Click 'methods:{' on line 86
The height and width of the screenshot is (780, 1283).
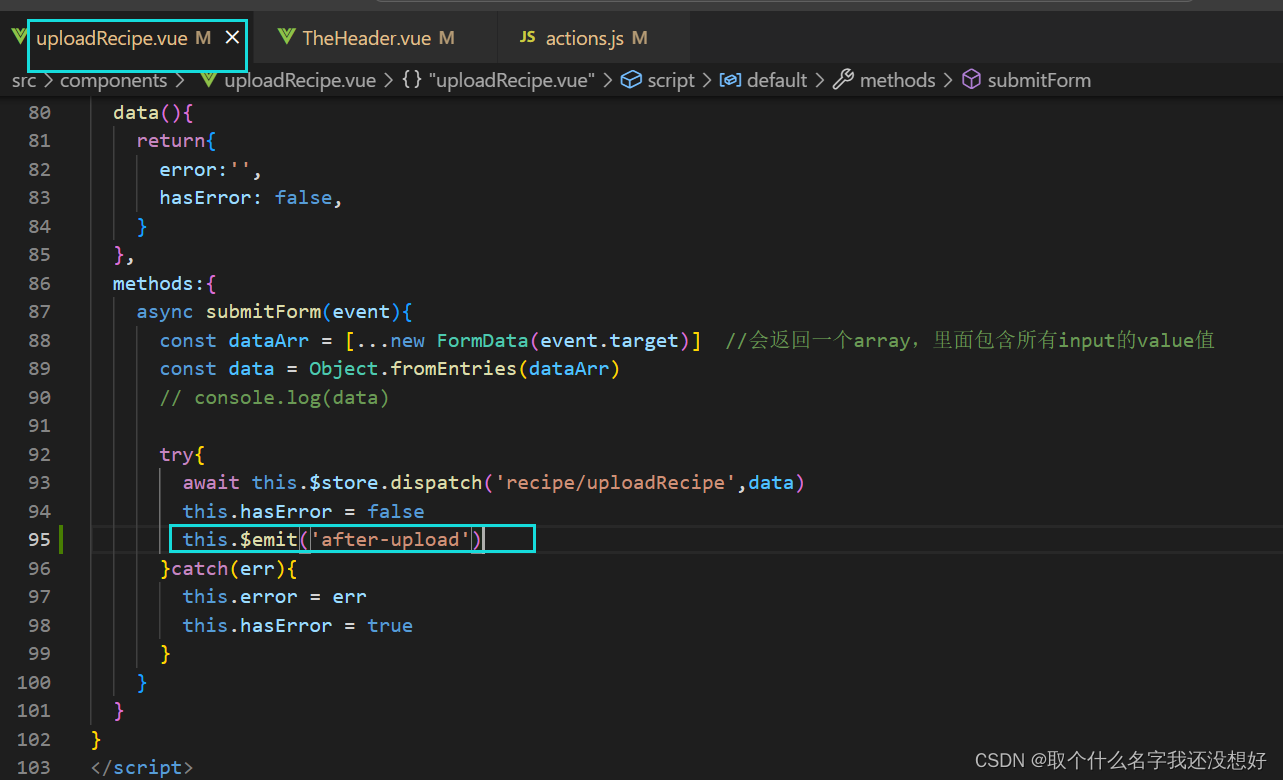[164, 284]
